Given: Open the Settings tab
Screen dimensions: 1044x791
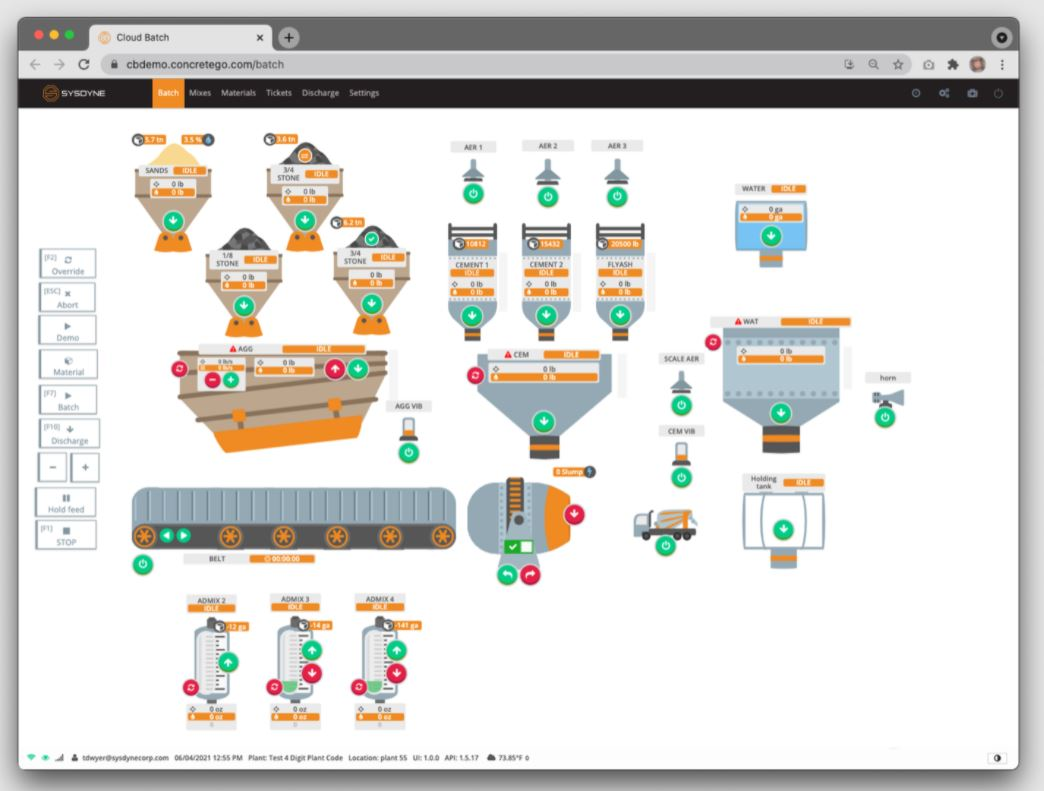Looking at the screenshot, I should coord(365,92).
